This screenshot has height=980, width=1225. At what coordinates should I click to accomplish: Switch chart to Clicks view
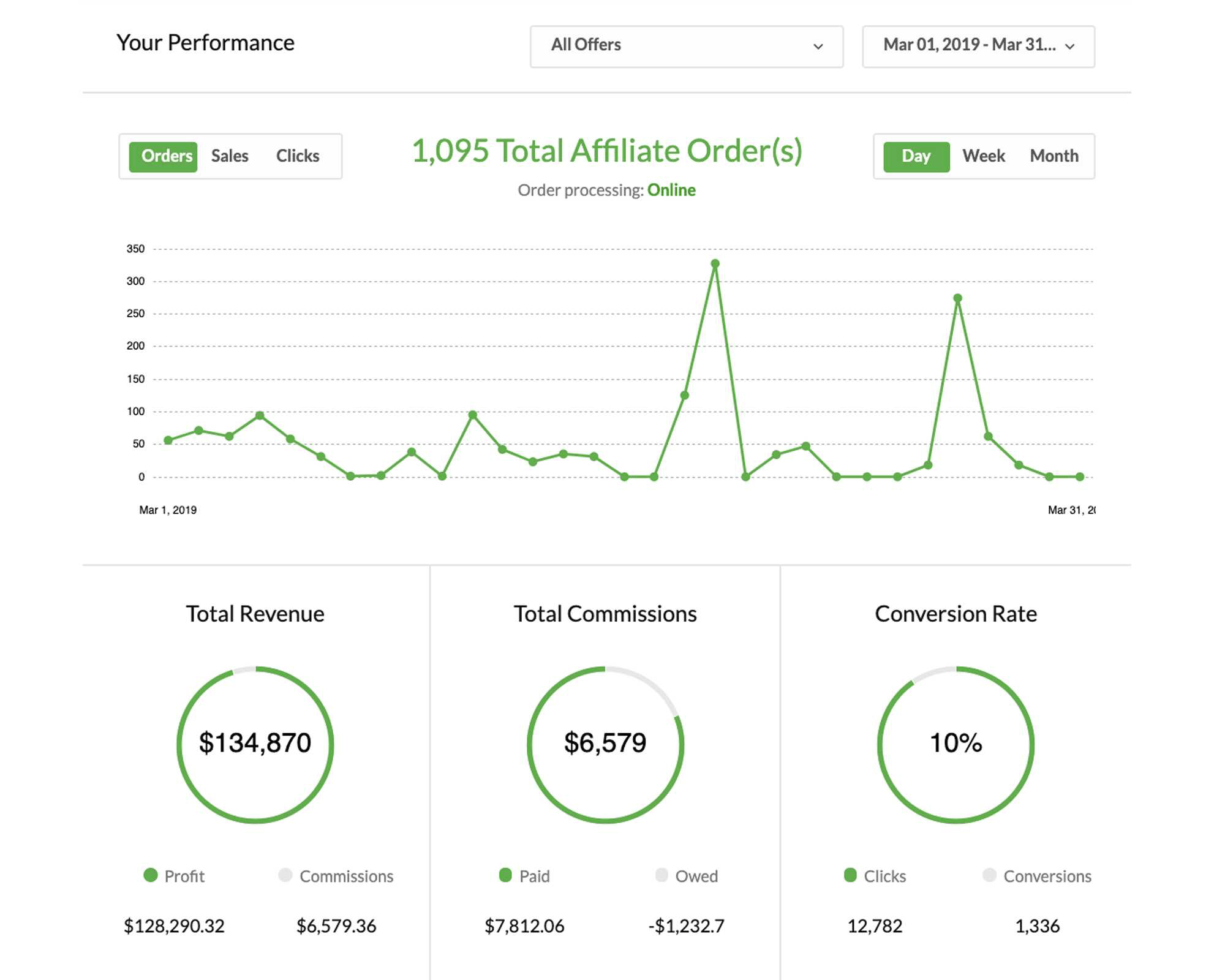point(298,157)
